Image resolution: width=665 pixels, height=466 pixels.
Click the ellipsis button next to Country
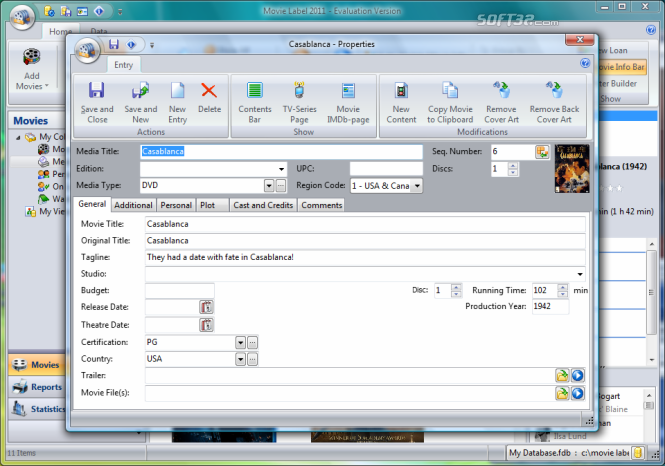[252, 359]
